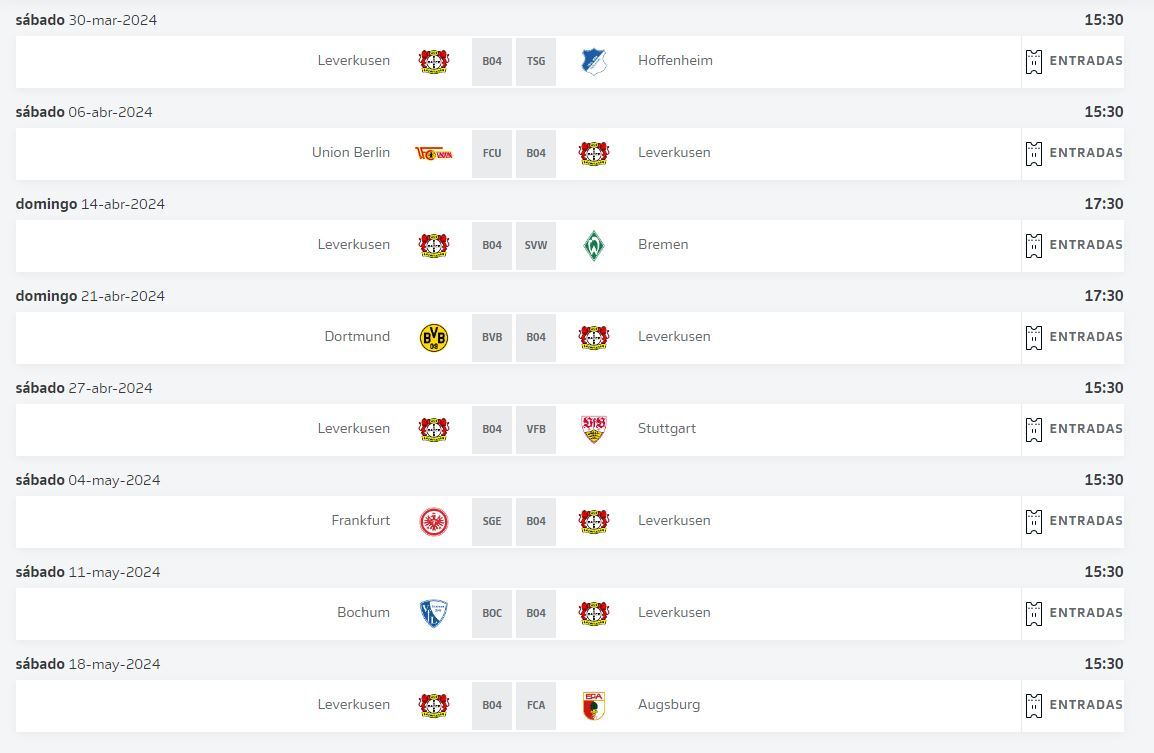Click the SGE abbreviation box
This screenshot has width=1154, height=753.
tap(492, 521)
